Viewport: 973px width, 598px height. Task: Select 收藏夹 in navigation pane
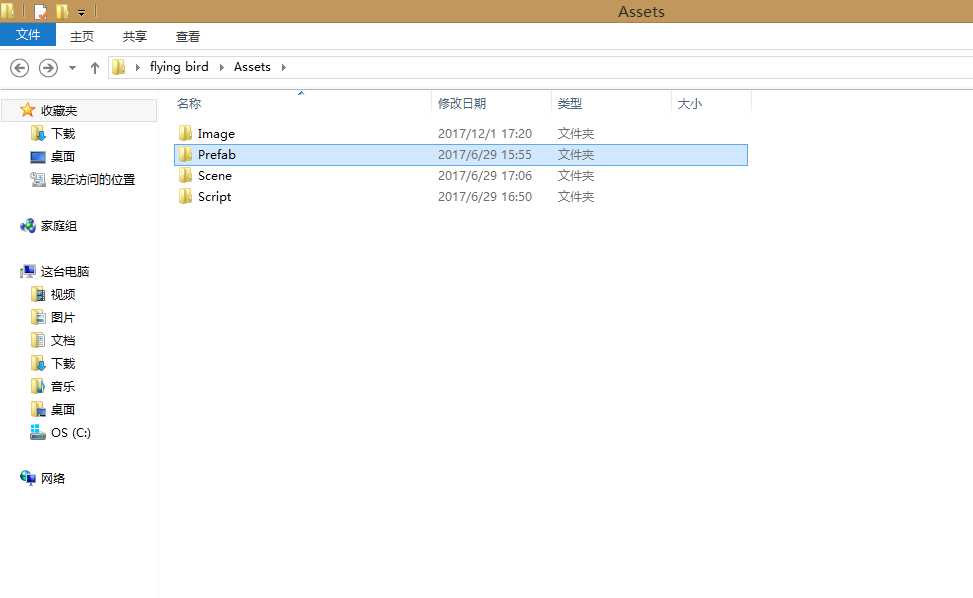(59, 110)
